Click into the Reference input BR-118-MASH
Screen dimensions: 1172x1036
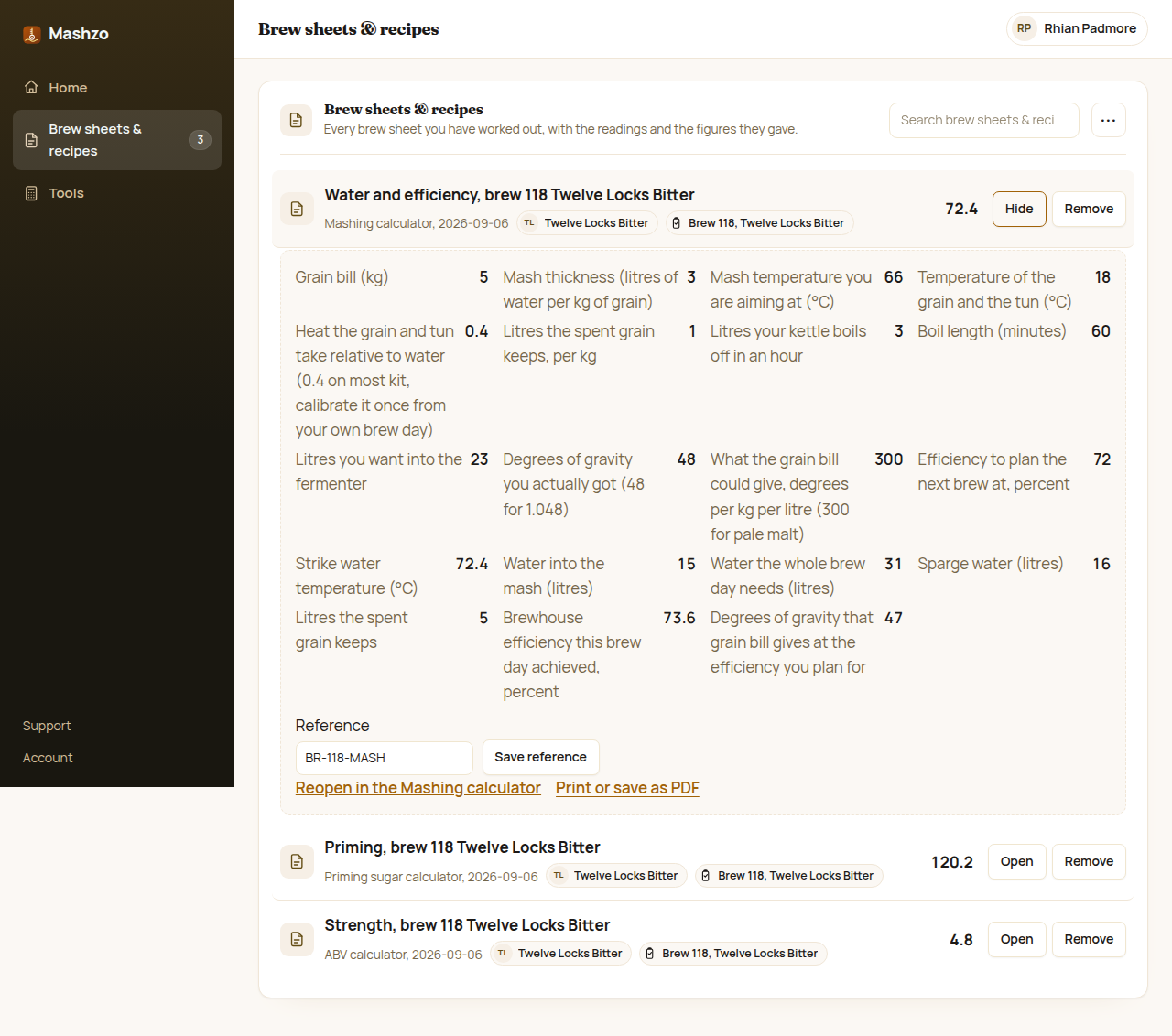point(385,758)
